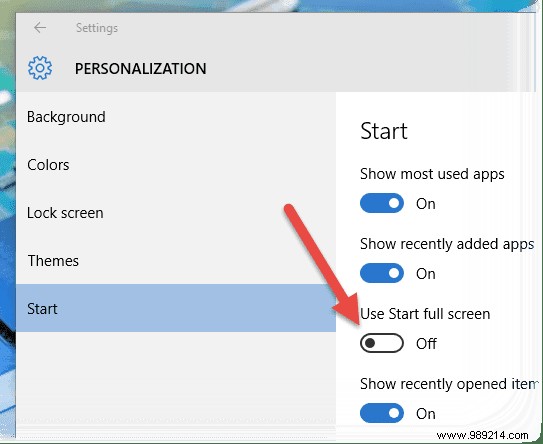The width and height of the screenshot is (543, 444).
Task: Go to the Themes section
Action: click(176, 261)
